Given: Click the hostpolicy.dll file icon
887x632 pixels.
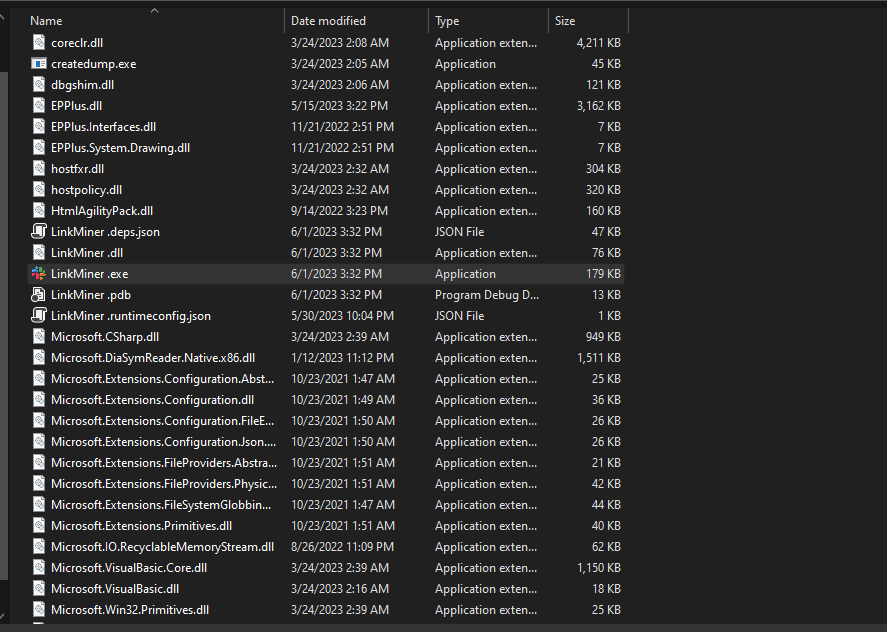Looking at the screenshot, I should click(x=38, y=190).
